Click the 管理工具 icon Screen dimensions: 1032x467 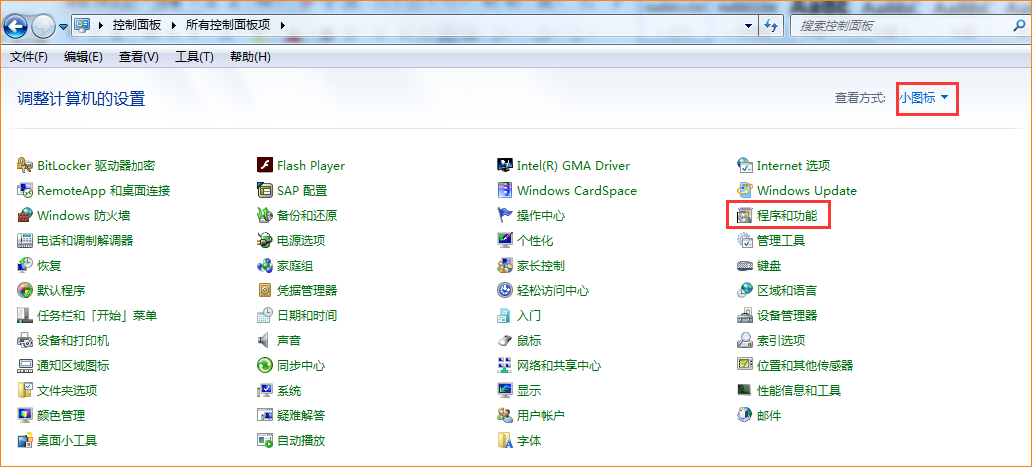point(744,241)
